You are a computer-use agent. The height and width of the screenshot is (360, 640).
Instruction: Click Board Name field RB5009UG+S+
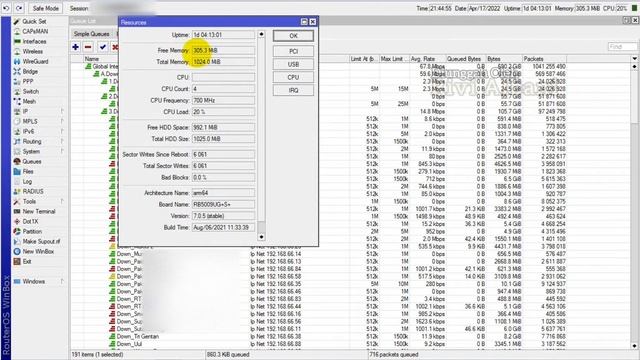[223, 204]
